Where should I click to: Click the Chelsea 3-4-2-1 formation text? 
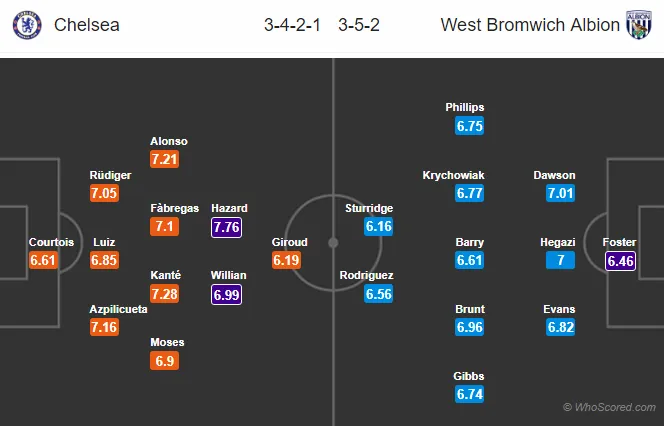[293, 25]
